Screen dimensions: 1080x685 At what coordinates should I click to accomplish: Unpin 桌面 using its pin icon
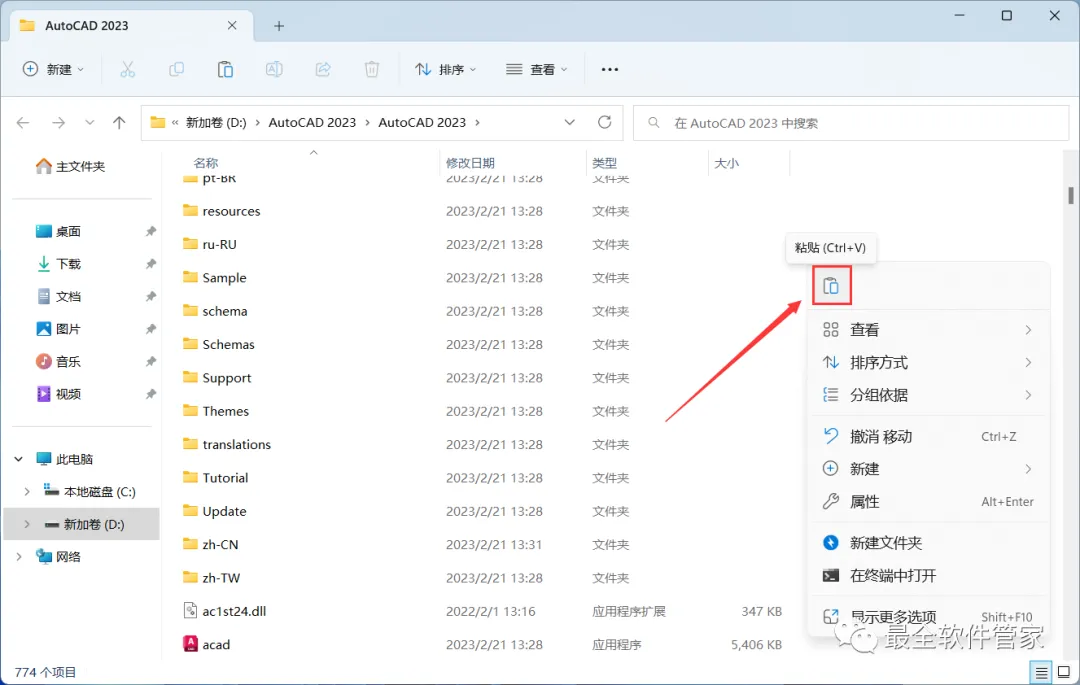point(150,231)
